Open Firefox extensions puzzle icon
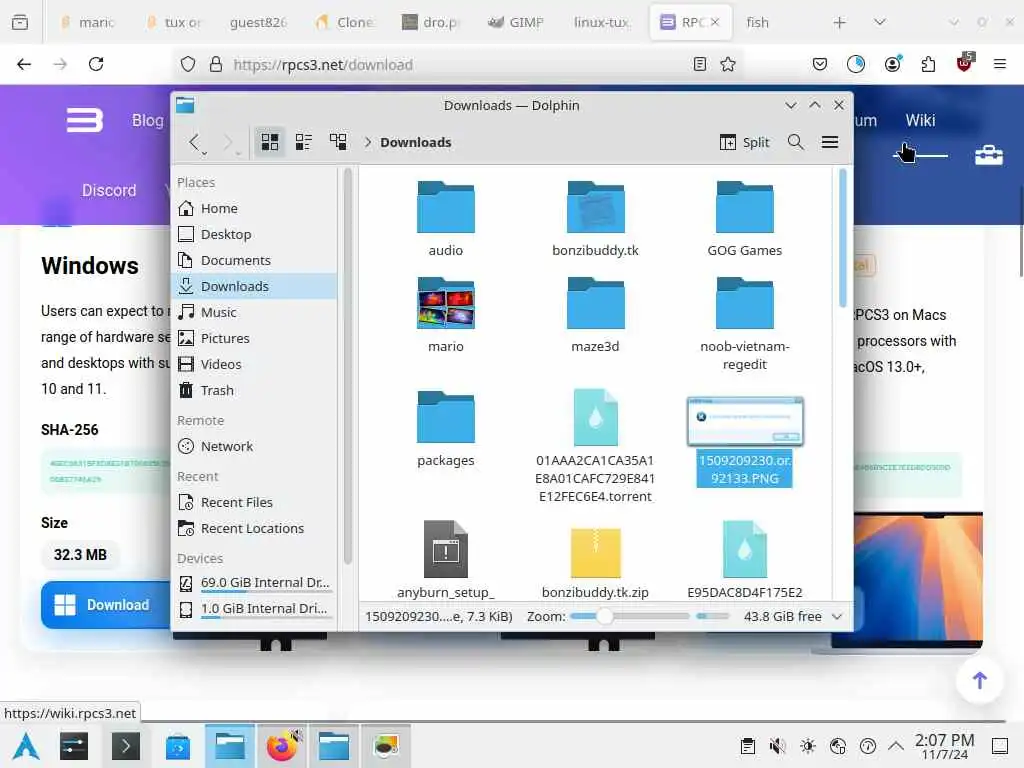The image size is (1024, 768). pos(928,64)
